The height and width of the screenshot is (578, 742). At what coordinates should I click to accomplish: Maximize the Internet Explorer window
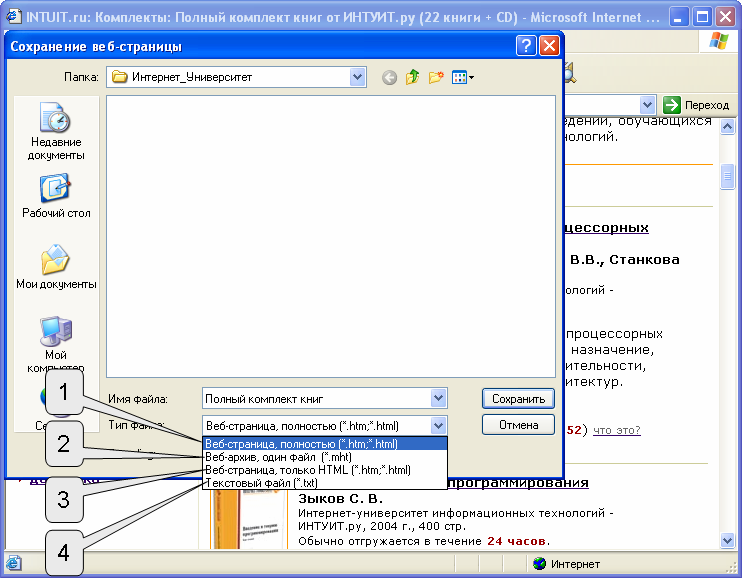(x=702, y=17)
